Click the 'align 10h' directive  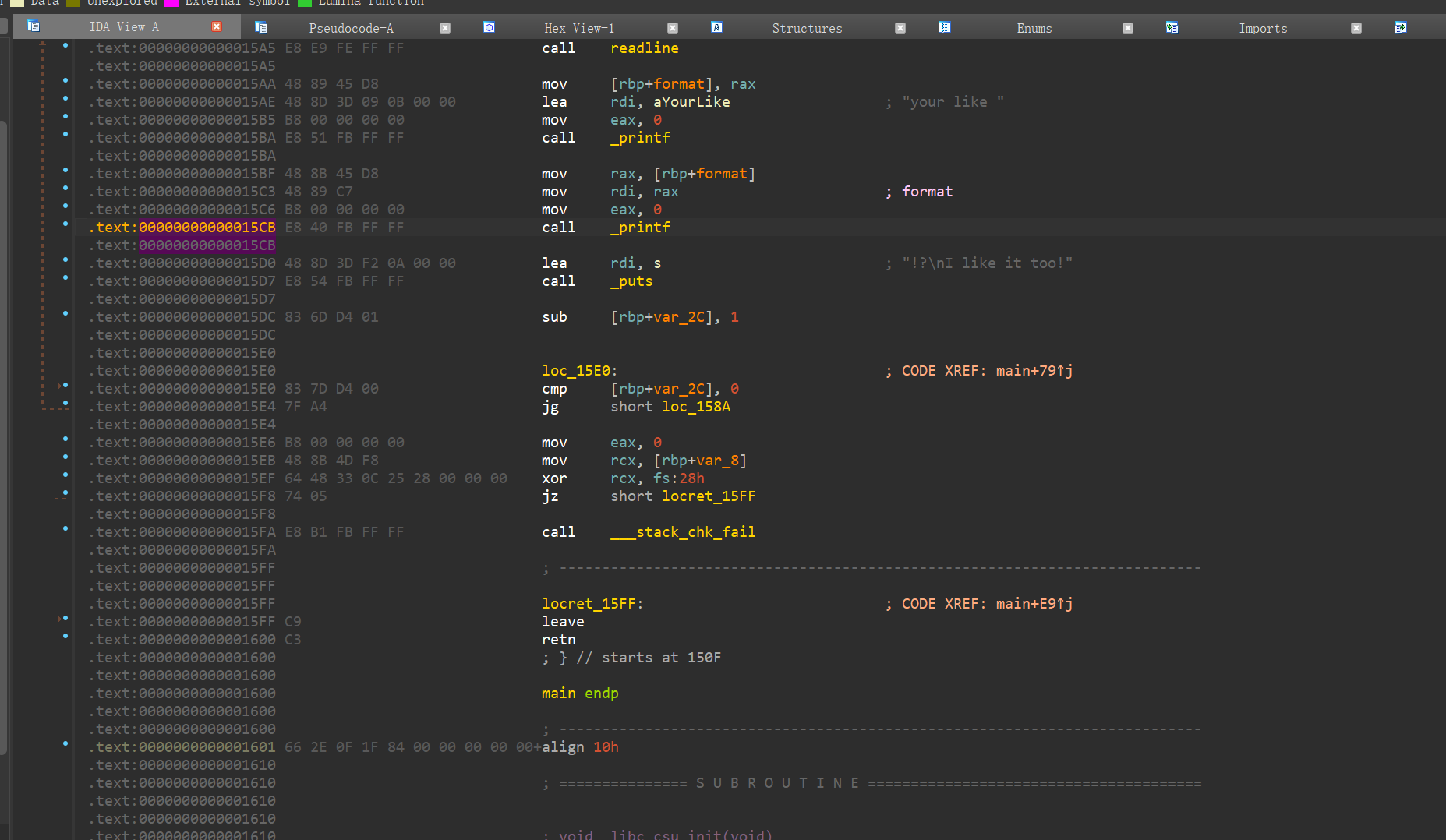point(580,747)
